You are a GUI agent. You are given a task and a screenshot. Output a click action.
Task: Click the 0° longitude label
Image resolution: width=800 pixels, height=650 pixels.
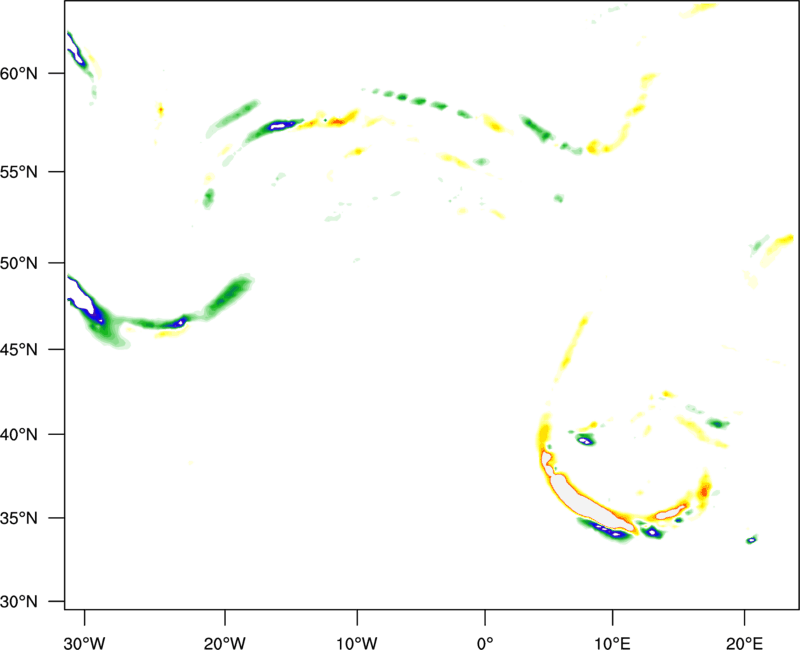(x=485, y=643)
